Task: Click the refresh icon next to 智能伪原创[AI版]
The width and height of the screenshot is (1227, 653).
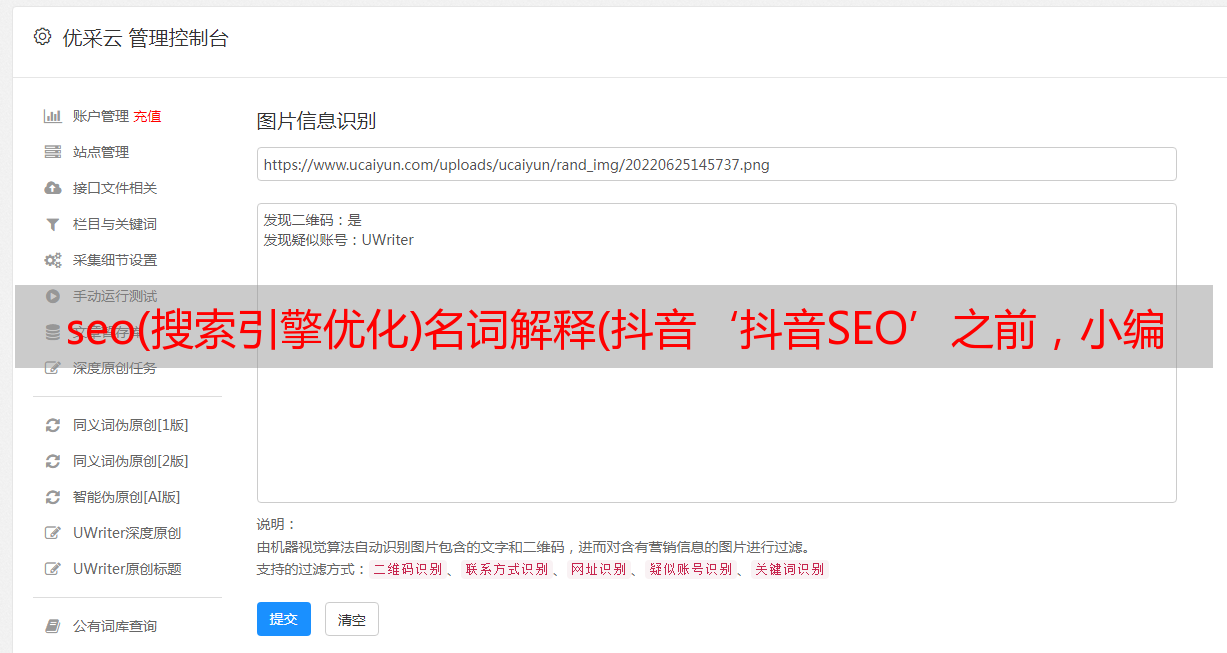Action: pos(53,497)
